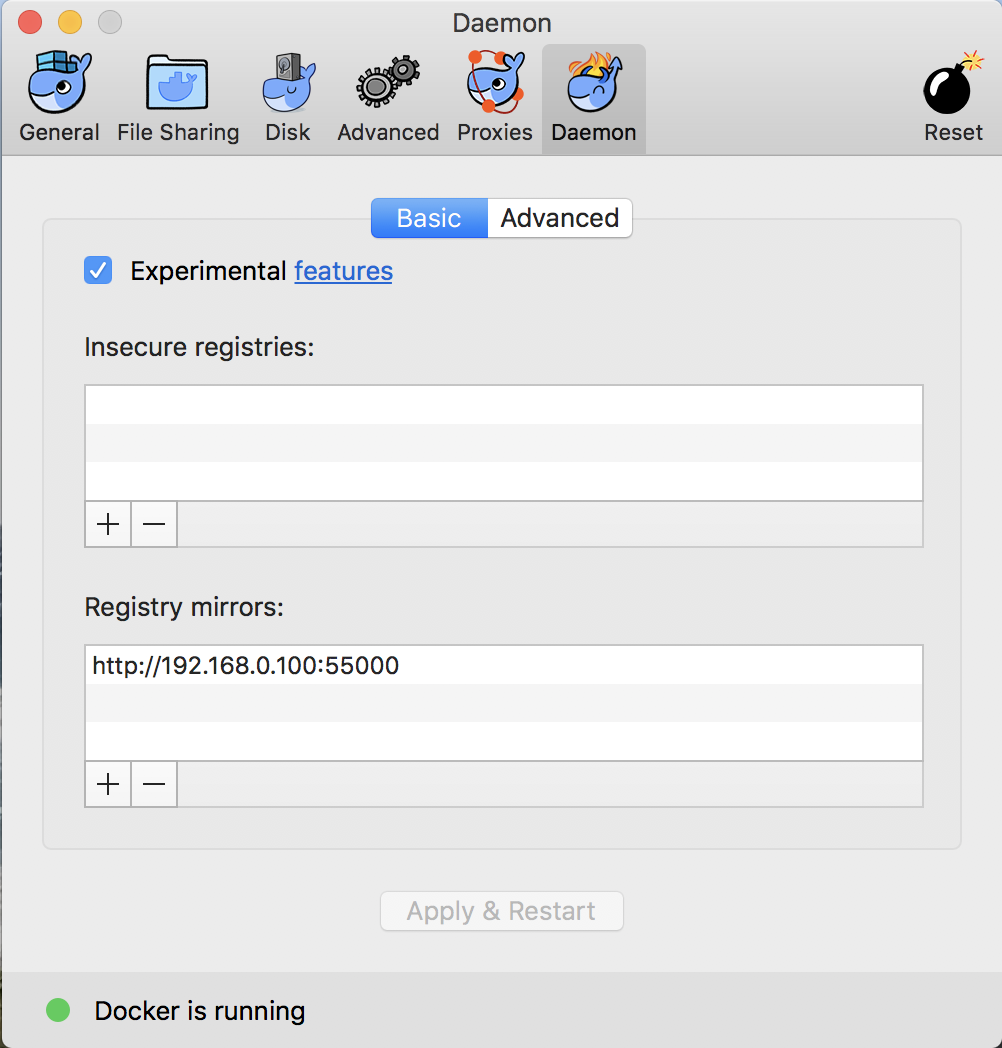Select the Daemon toolbar icon
Image resolution: width=1002 pixels, height=1048 pixels.
594,98
